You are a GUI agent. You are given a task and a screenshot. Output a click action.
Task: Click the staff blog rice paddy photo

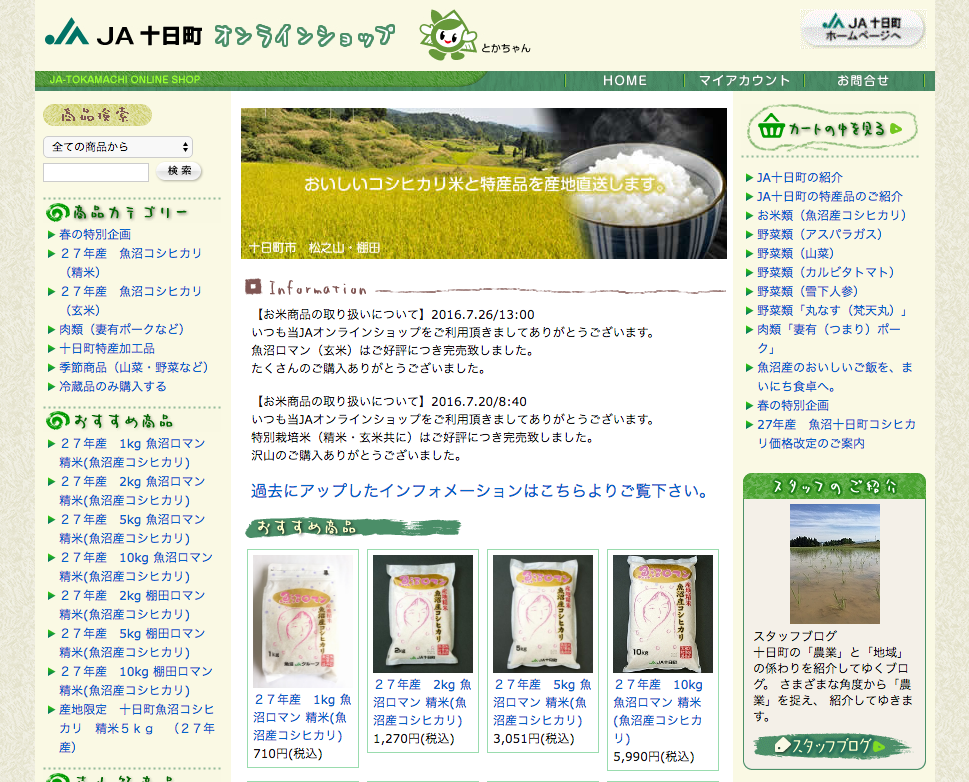point(835,564)
